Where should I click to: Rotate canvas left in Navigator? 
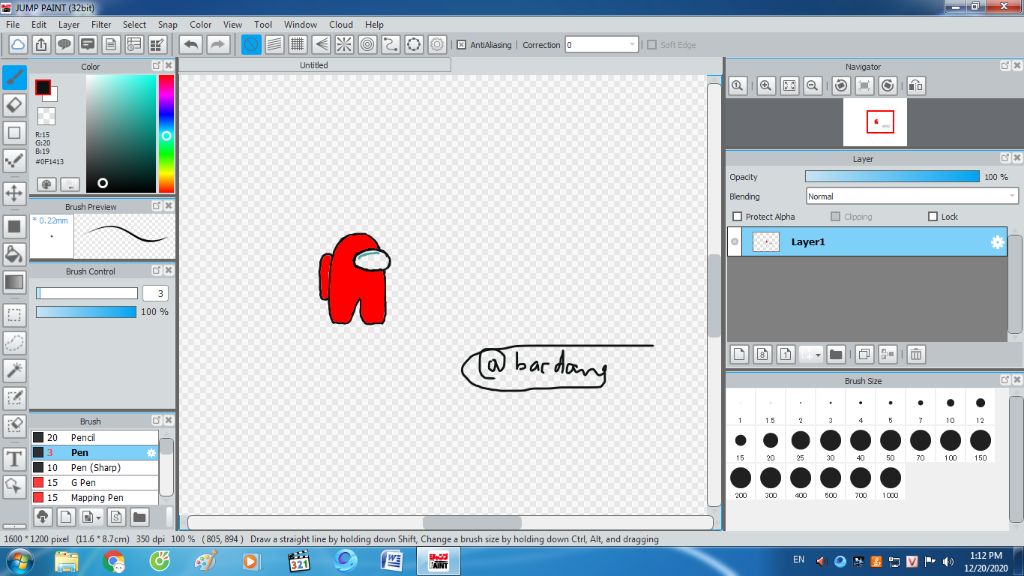coord(841,86)
